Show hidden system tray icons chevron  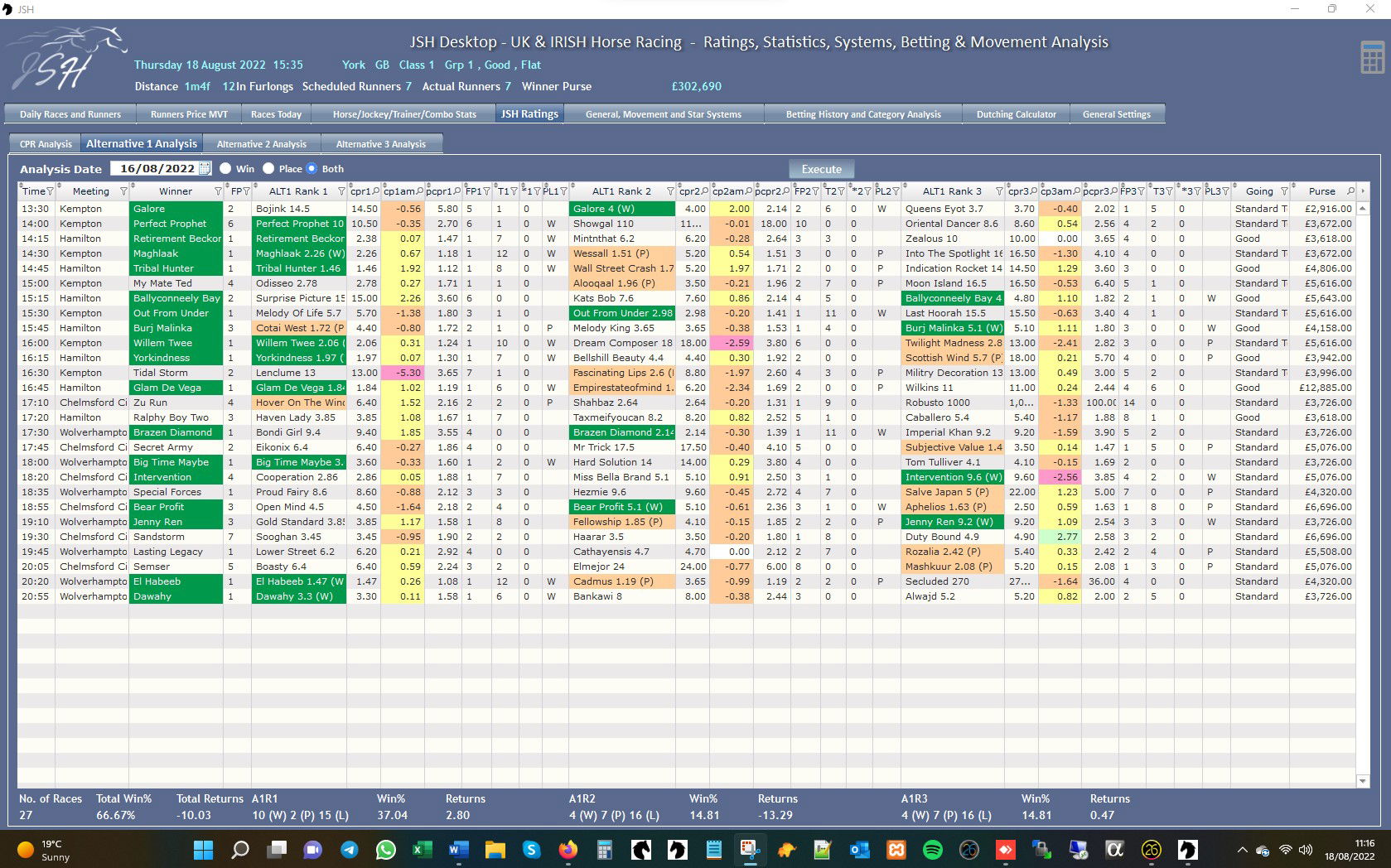click(x=1241, y=850)
